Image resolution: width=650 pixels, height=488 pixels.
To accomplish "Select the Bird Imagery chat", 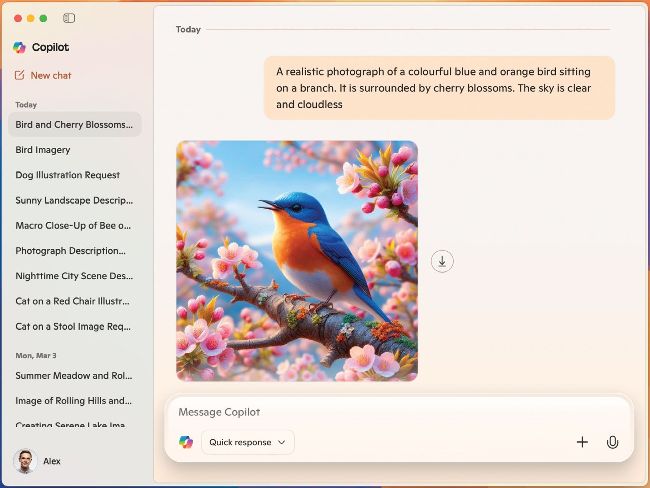I will 43,150.
